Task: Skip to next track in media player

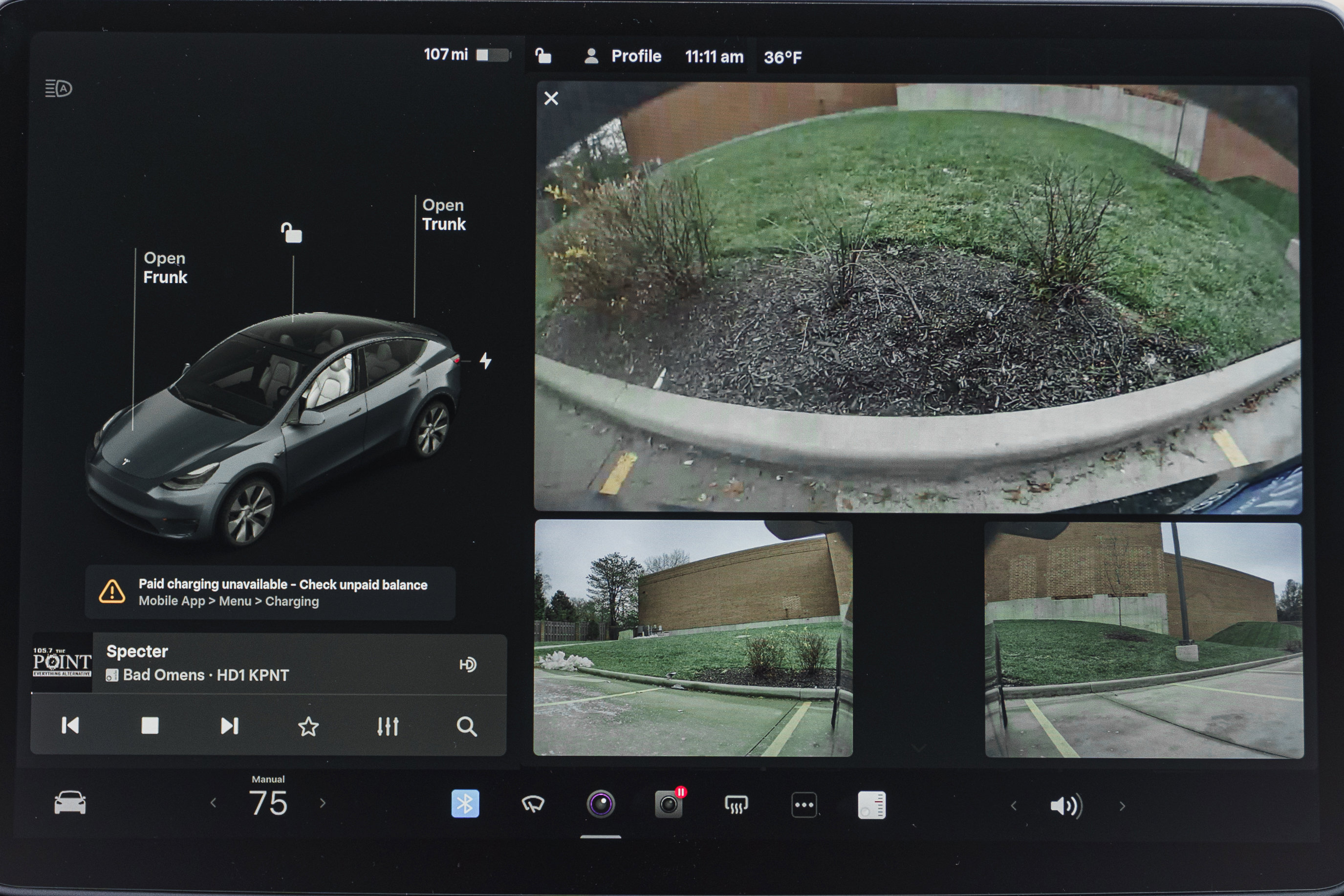Action: pyautogui.click(x=230, y=726)
